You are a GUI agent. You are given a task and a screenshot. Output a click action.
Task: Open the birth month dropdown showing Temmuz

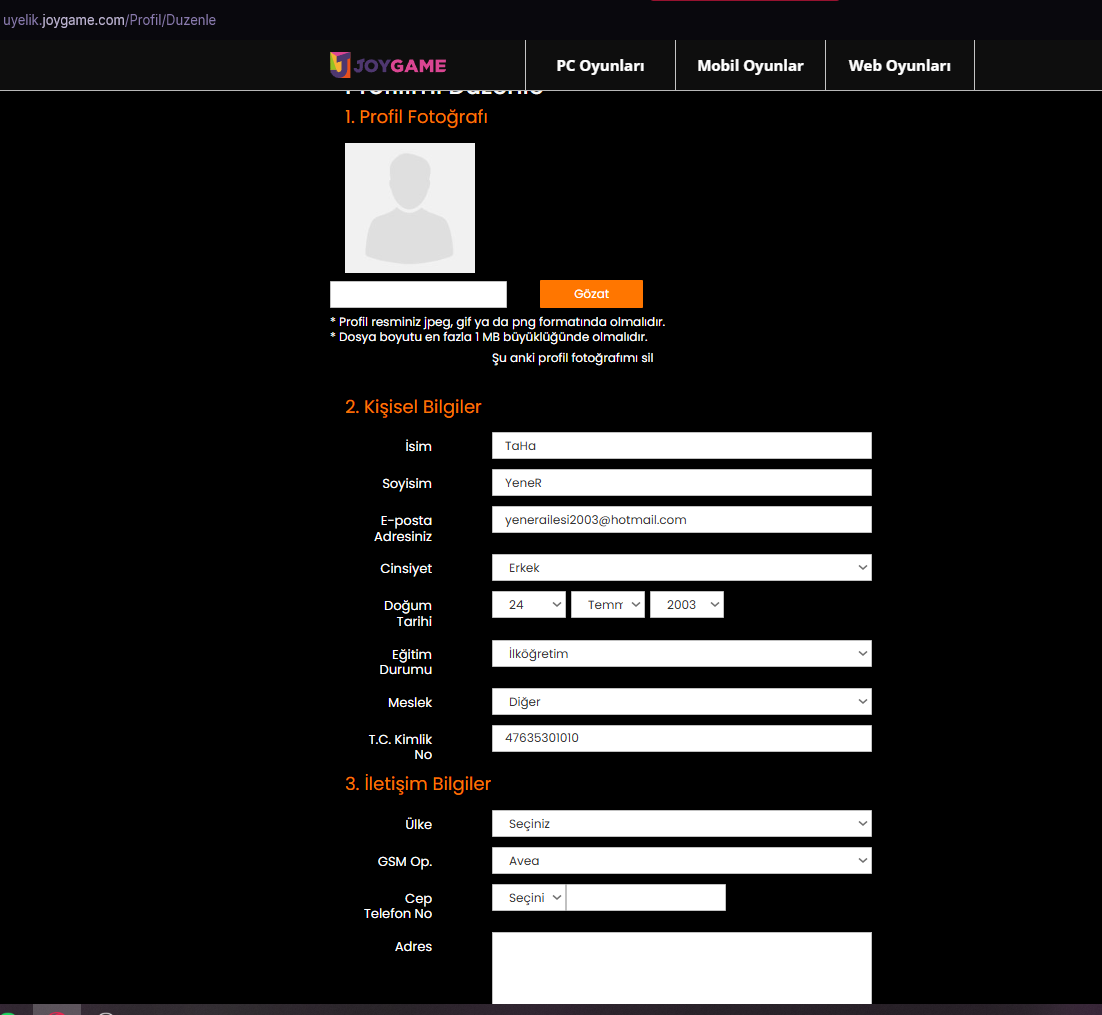click(x=608, y=605)
